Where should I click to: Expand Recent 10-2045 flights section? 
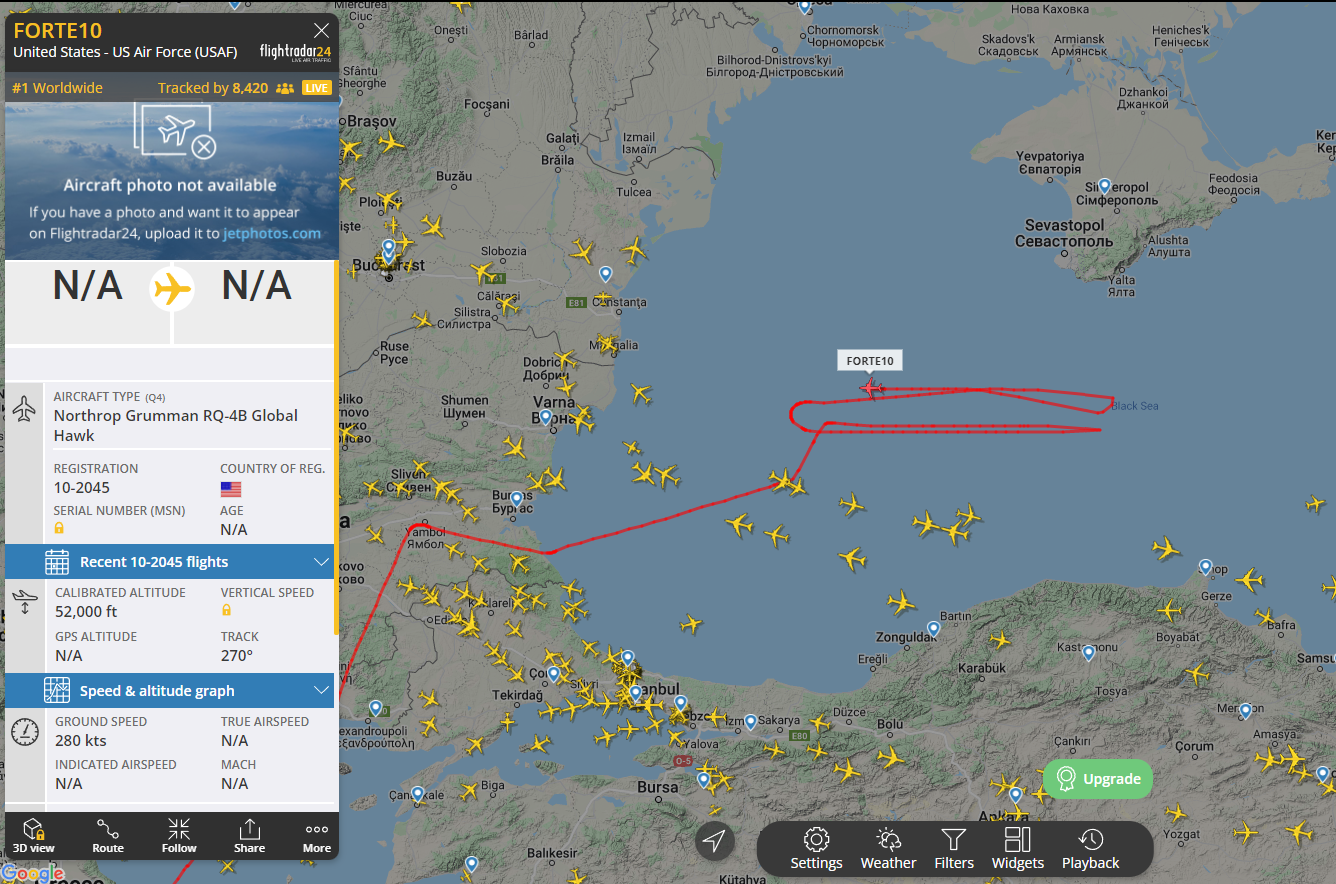(x=169, y=561)
